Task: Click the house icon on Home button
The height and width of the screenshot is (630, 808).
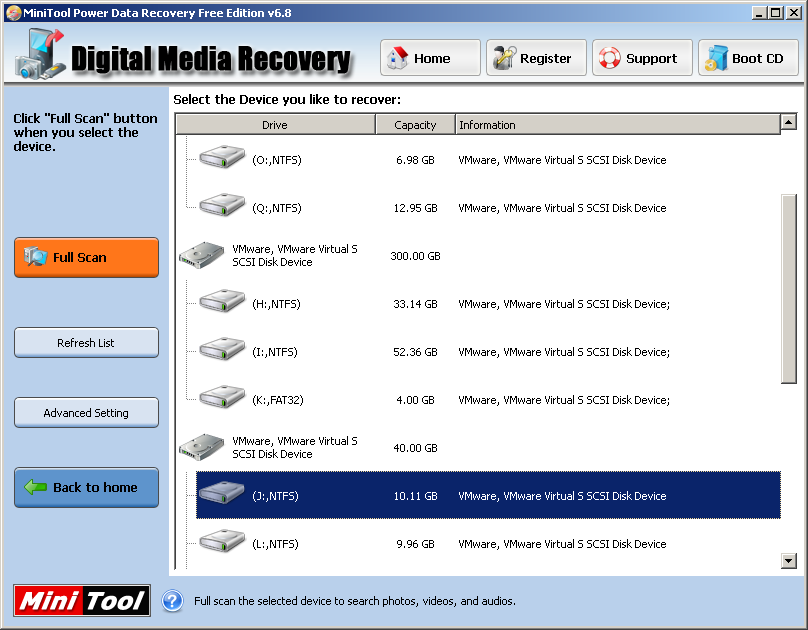Action: pyautogui.click(x=397, y=58)
